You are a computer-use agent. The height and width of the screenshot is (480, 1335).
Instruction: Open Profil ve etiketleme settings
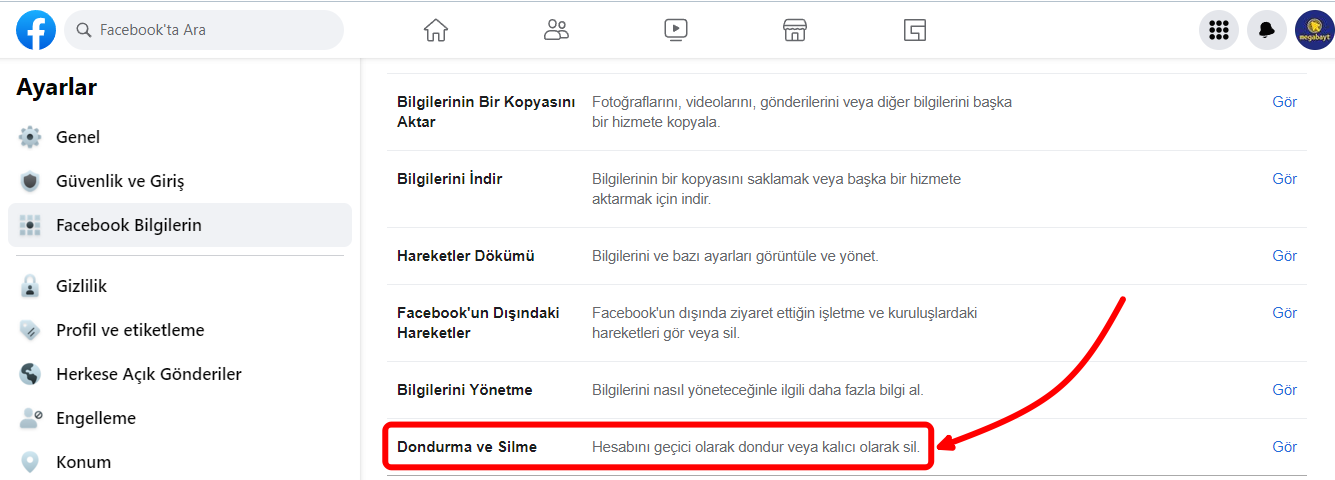180,330
